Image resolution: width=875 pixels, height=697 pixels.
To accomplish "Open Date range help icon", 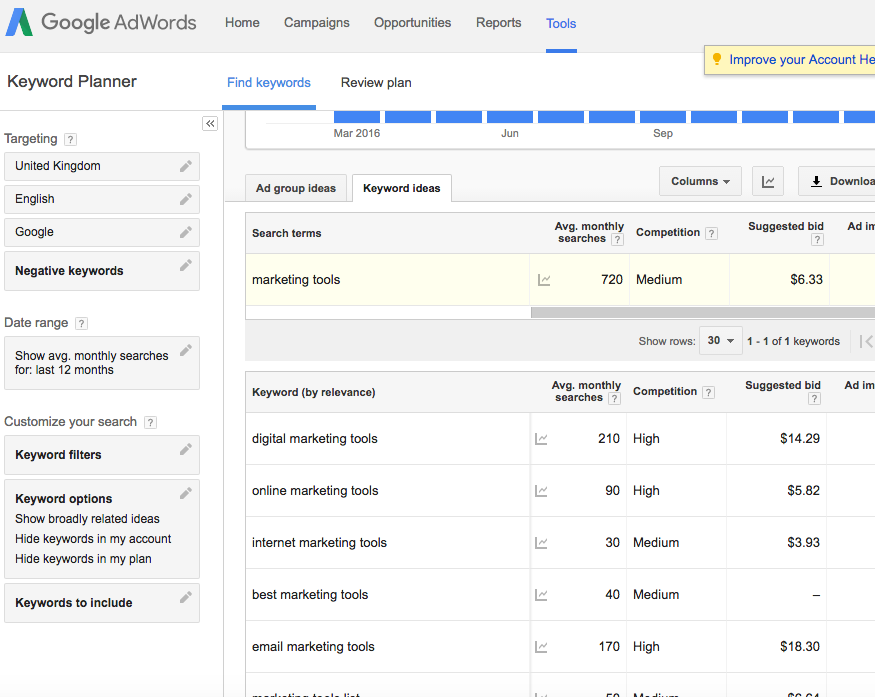I will click(81, 324).
